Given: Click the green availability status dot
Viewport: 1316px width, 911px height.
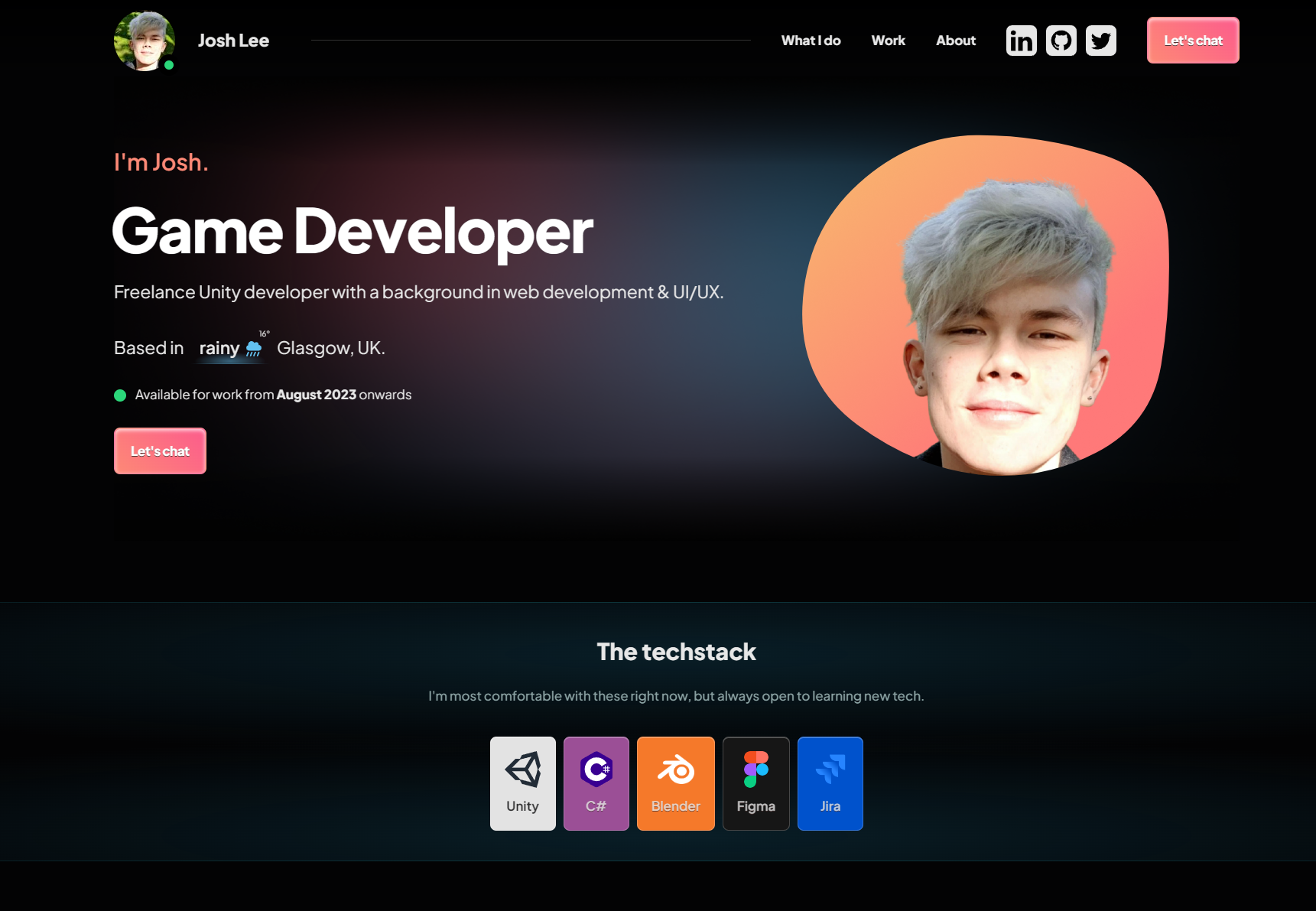Looking at the screenshot, I should 120,395.
